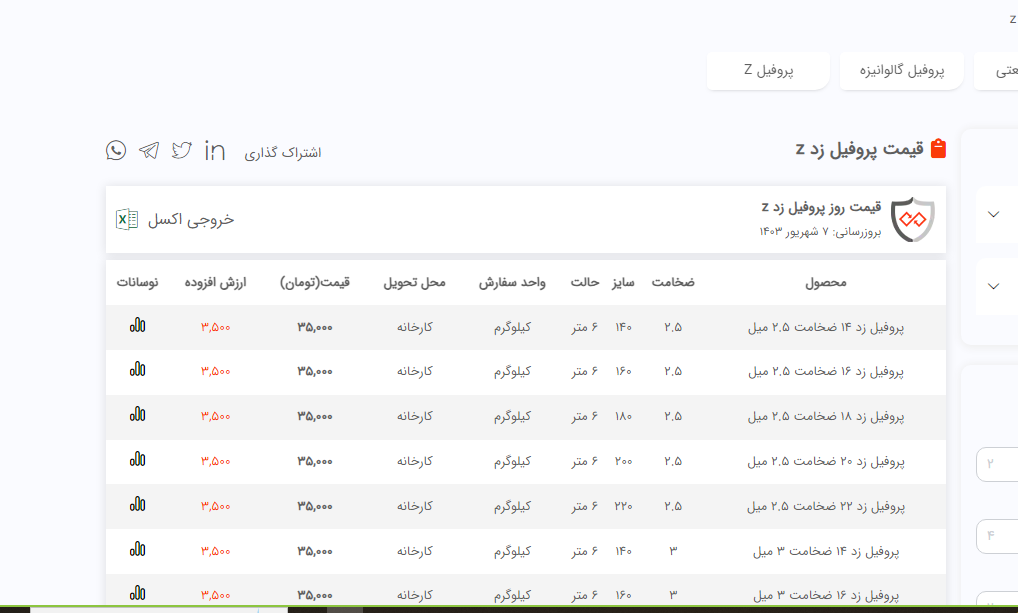Open product پروفیل زد ۲۰ ضخامت ۲.۵ میل
The width and height of the screenshot is (1018, 613).
(825, 461)
